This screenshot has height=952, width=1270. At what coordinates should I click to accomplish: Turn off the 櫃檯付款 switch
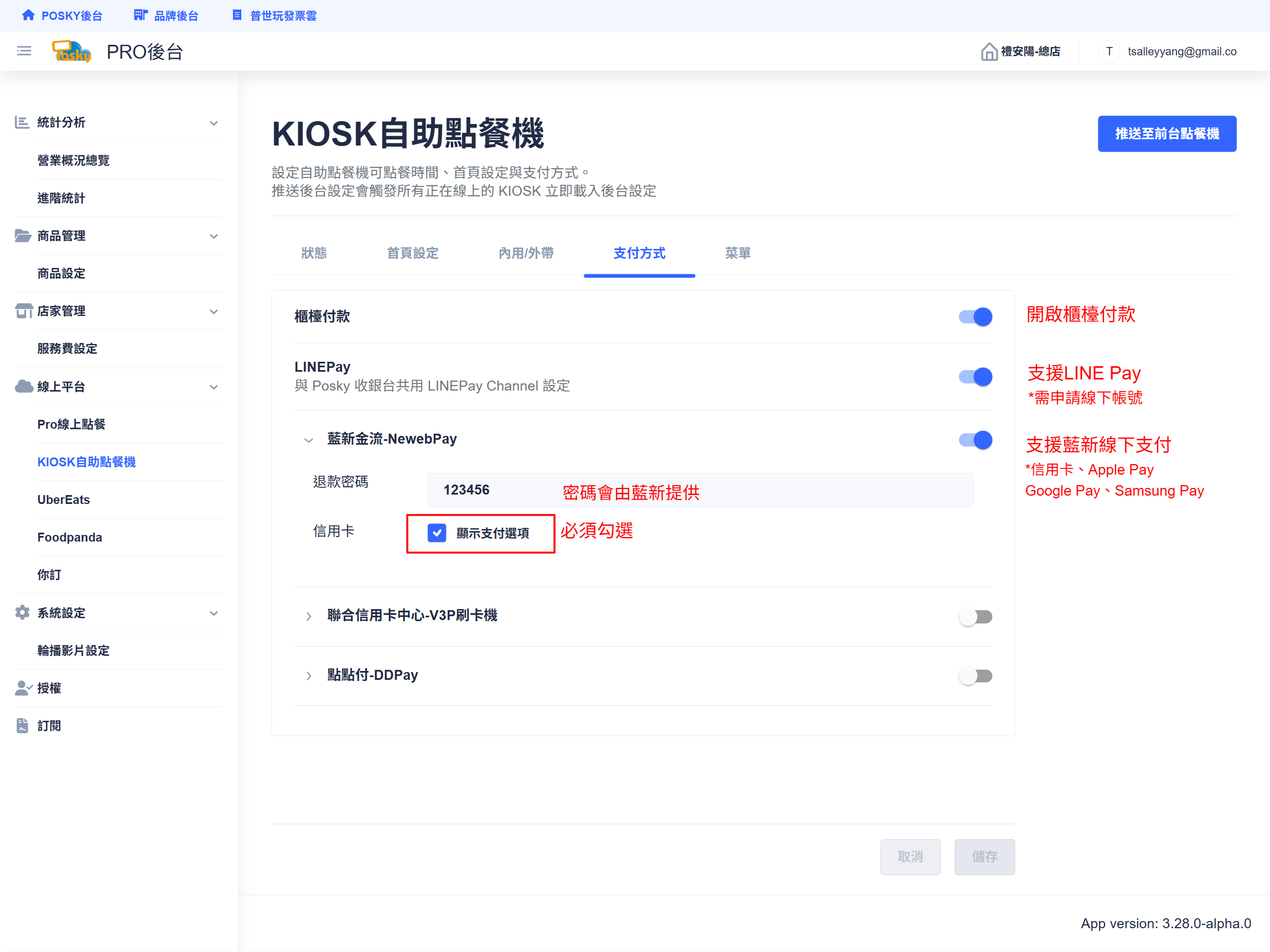point(975,317)
